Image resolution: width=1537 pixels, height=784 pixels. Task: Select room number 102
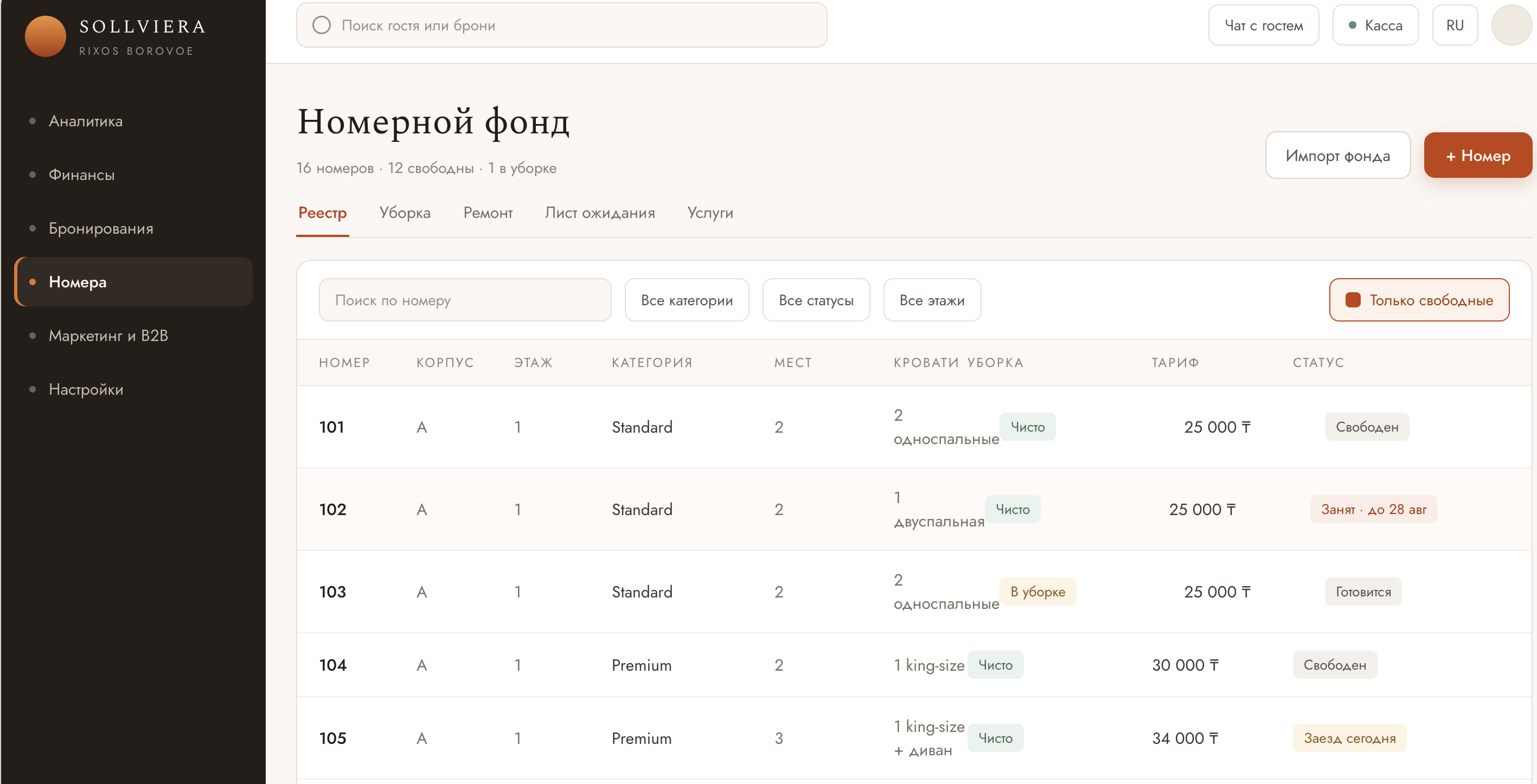pyautogui.click(x=332, y=510)
